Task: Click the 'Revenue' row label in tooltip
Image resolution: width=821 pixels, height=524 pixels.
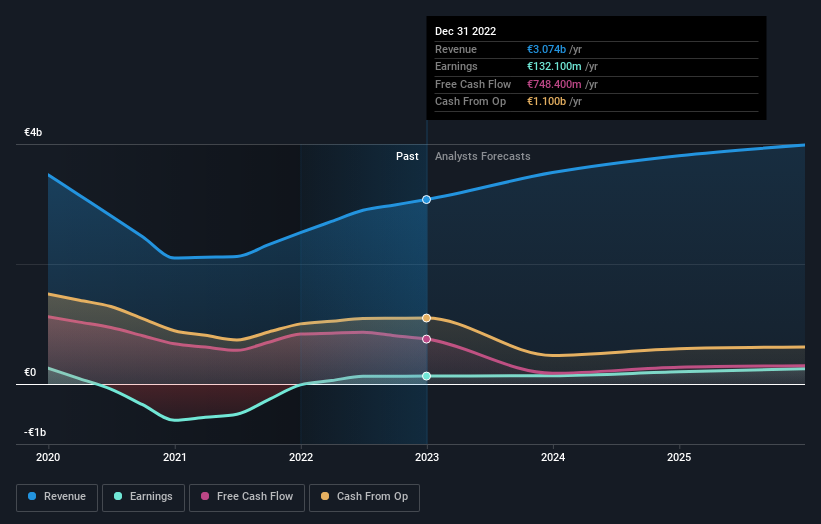Action: point(456,49)
